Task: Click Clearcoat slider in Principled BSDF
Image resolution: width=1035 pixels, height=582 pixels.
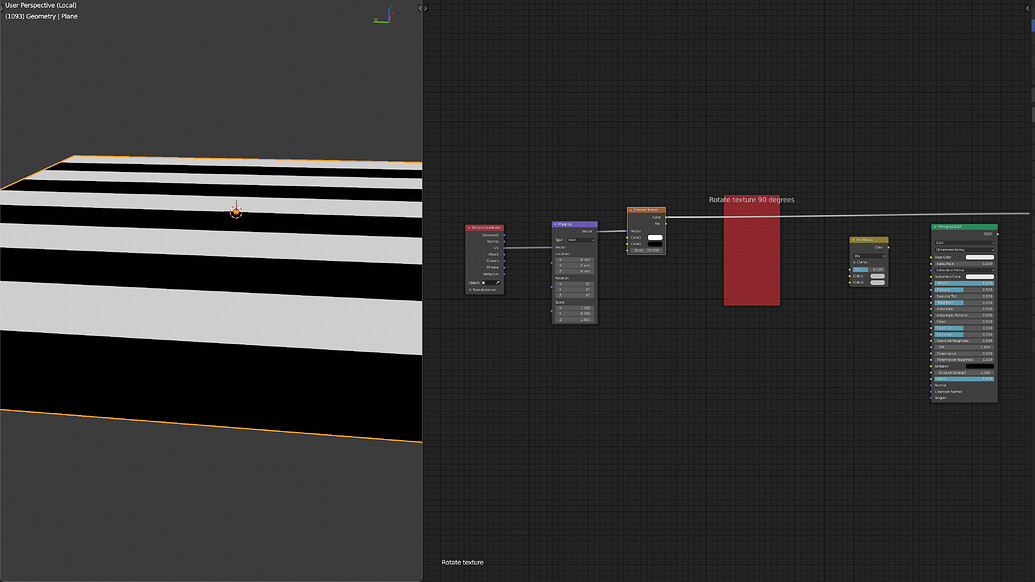Action: (x=964, y=335)
